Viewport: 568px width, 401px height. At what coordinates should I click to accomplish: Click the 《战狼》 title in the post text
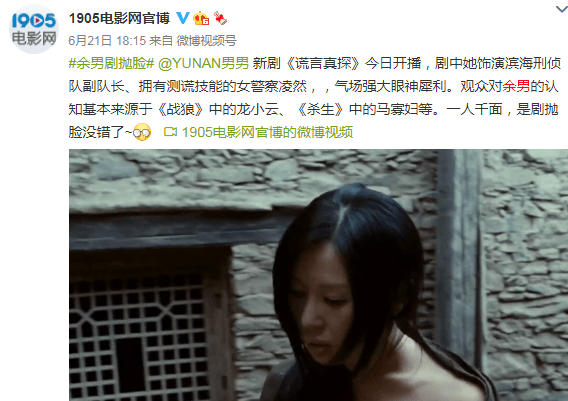182,109
